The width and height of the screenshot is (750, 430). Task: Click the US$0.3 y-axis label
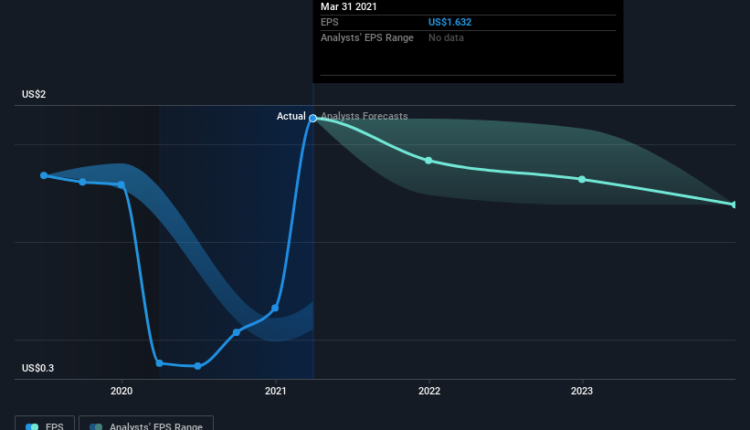pos(38,368)
